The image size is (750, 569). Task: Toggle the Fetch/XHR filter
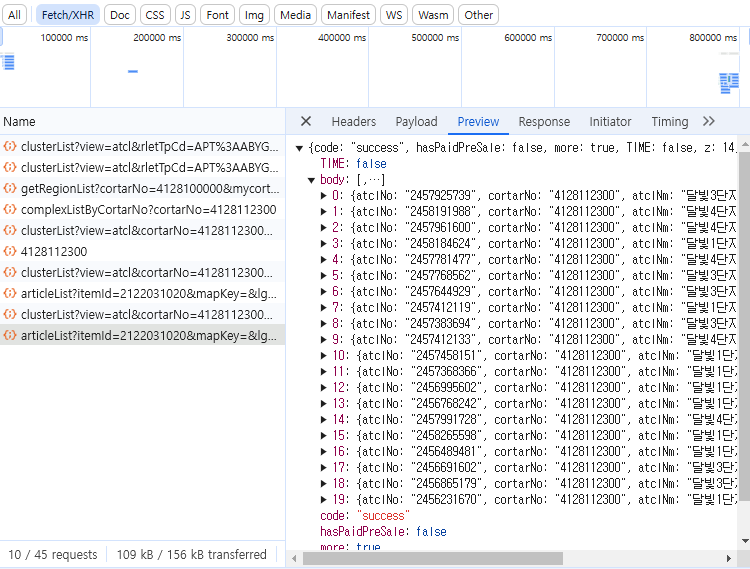pyautogui.click(x=68, y=15)
